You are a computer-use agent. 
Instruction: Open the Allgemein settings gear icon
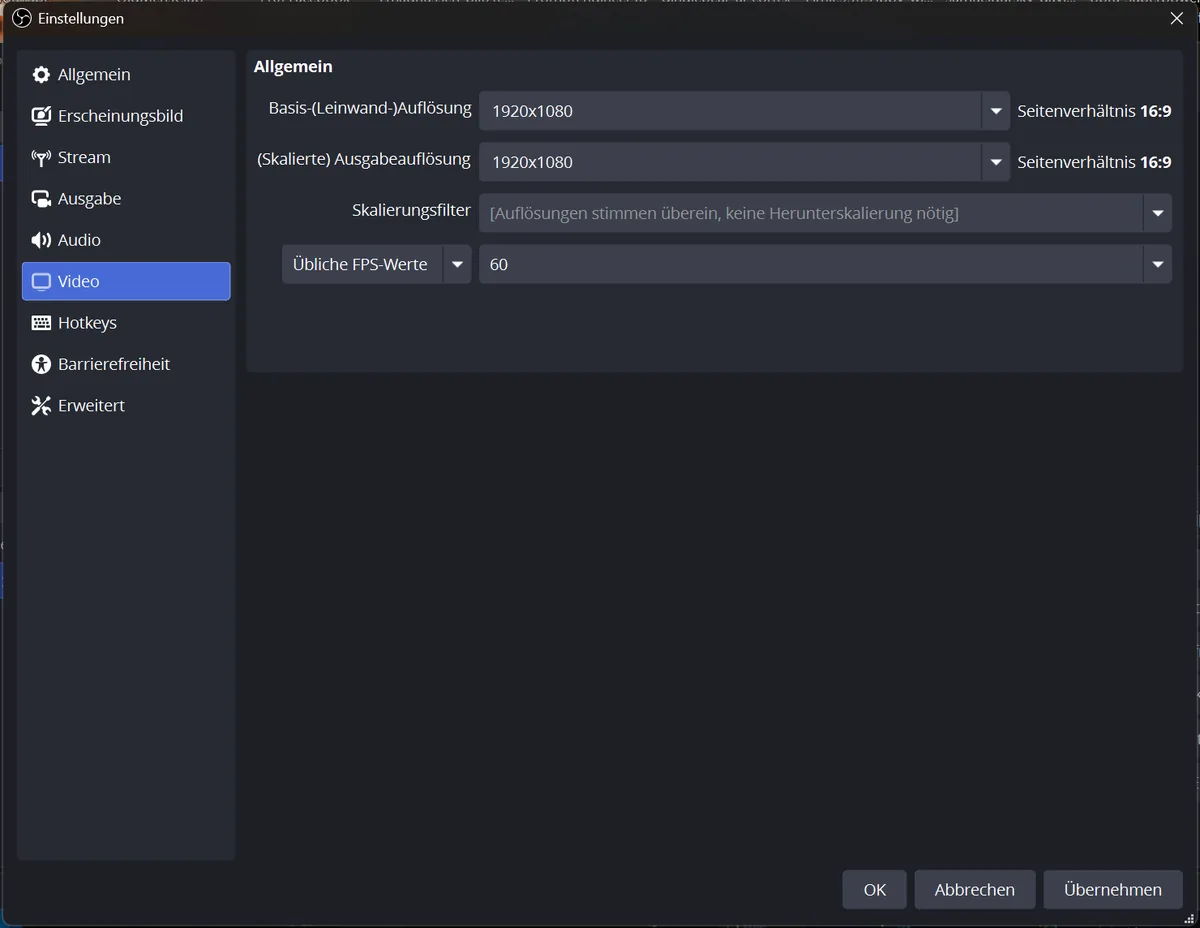pos(41,75)
